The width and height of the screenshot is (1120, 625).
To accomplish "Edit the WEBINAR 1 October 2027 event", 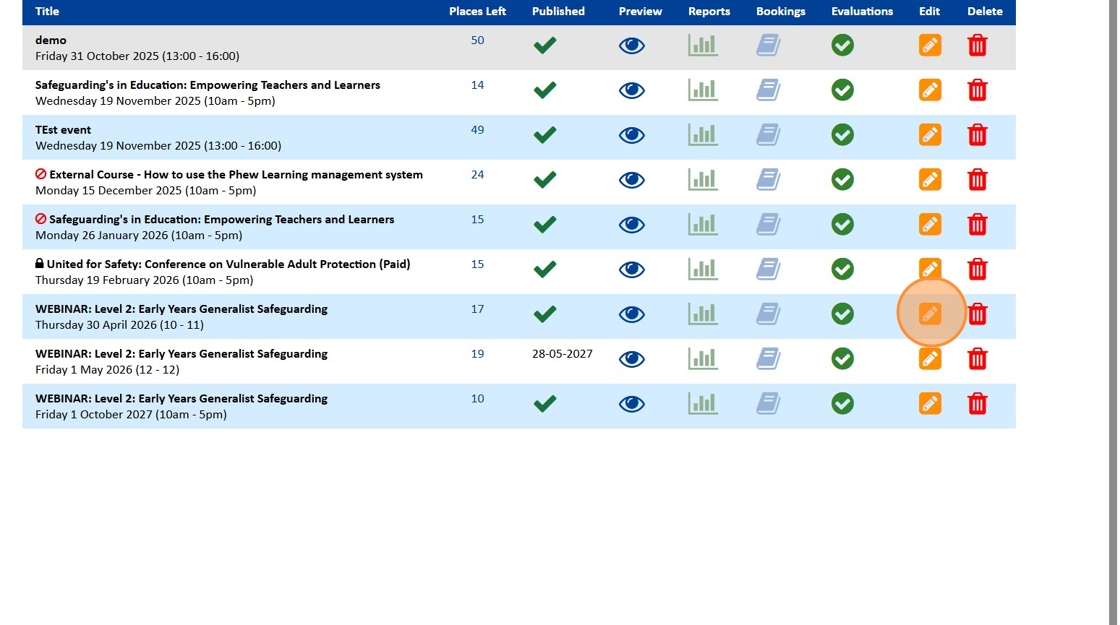I will [x=930, y=404].
